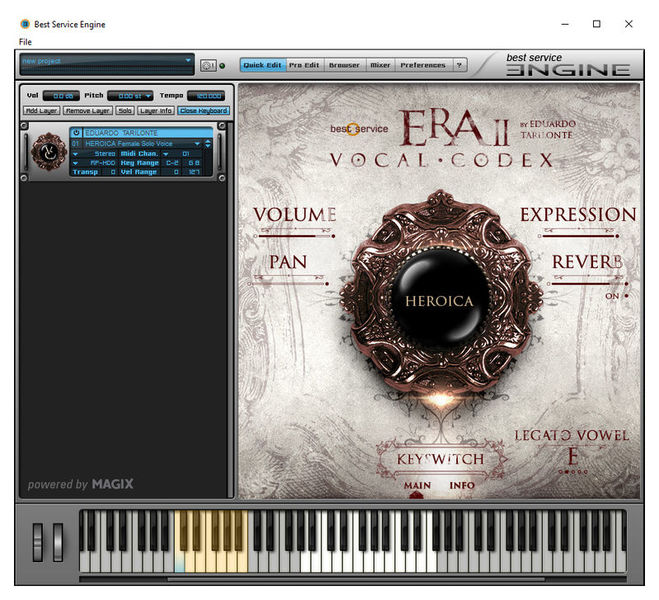Viewport: 659px width, 600px height.
Task: Open the Preferences tab
Action: tap(423, 65)
